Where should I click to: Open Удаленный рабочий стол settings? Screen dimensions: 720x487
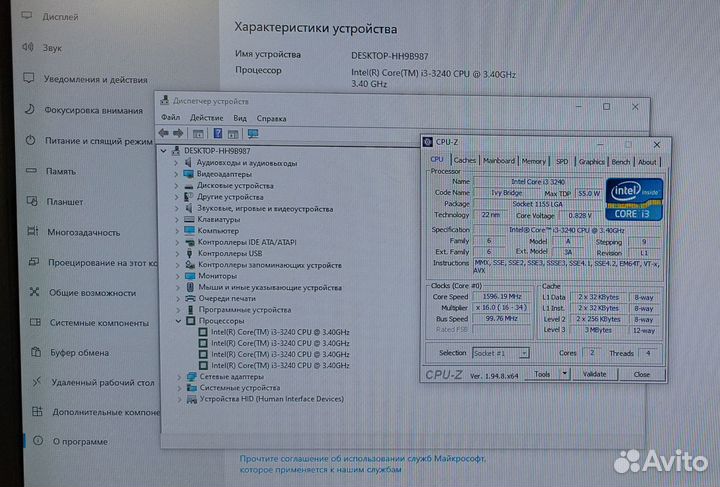103,382
